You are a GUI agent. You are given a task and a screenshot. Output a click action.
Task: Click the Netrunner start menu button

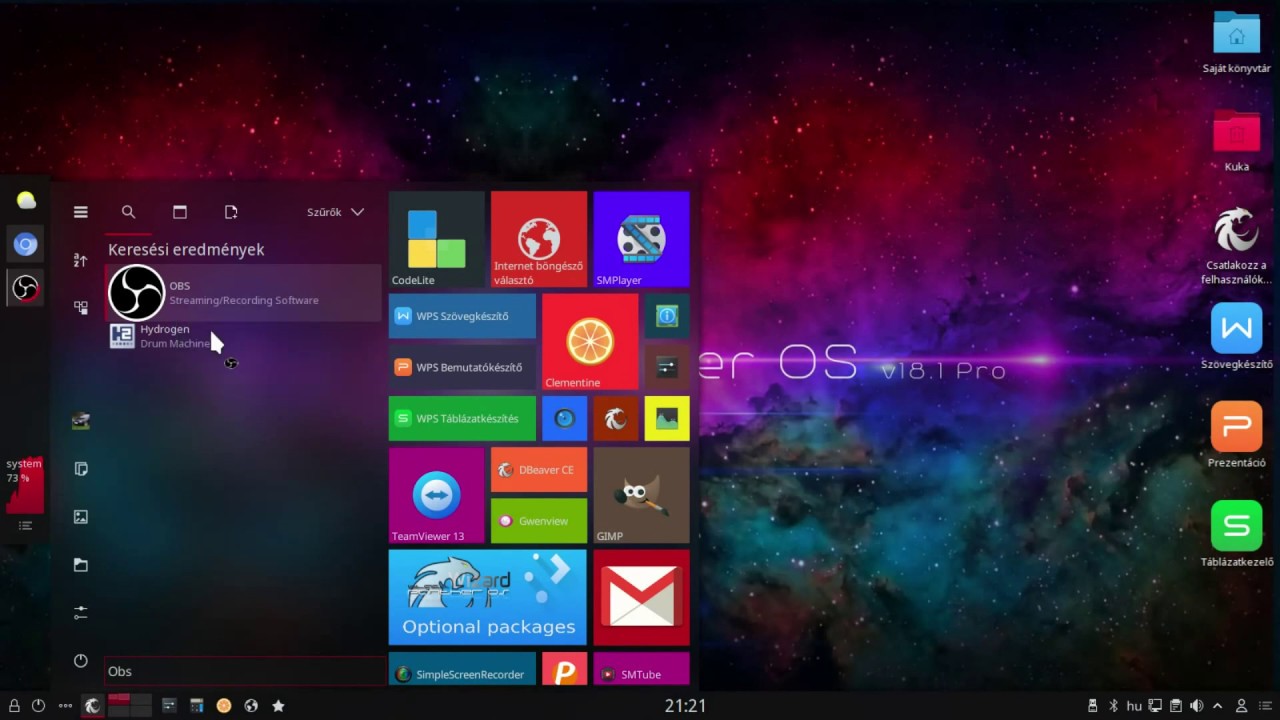pyautogui.click(x=92, y=705)
